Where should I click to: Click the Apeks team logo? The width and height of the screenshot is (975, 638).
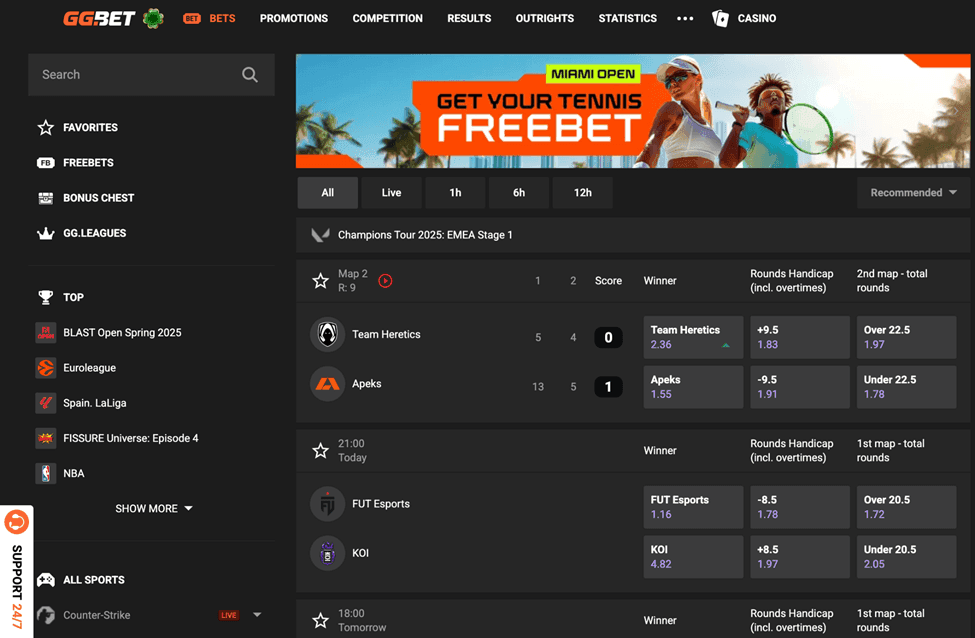(327, 384)
